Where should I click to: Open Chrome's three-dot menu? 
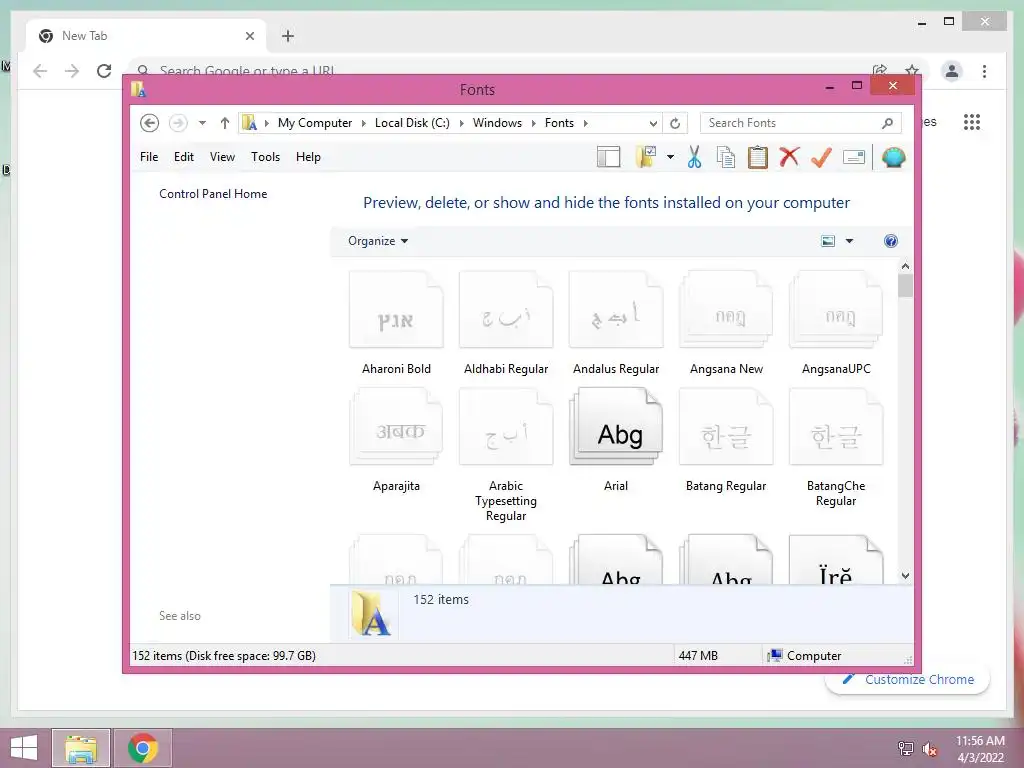click(984, 71)
